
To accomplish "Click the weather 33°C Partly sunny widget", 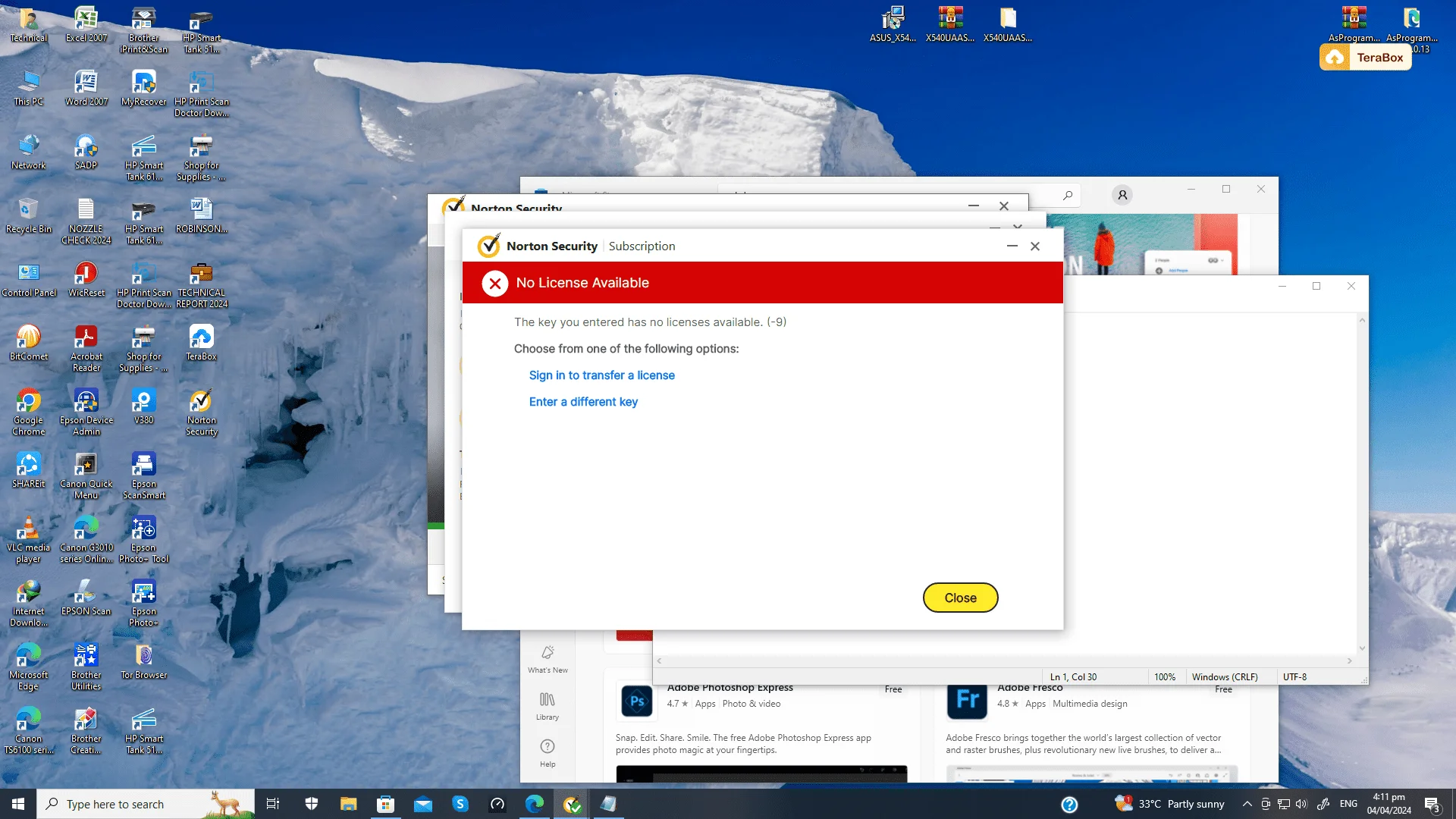I will click(1169, 804).
